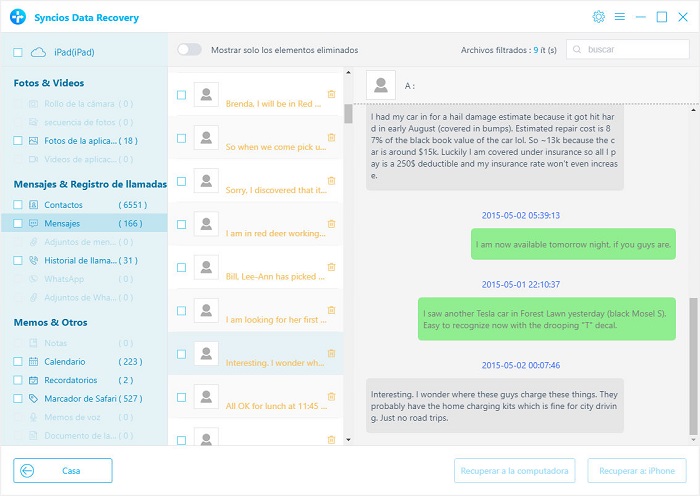The height and width of the screenshot is (496, 700).
Task: Click the Fotos de la aplicación picture icon
Action: [33, 141]
